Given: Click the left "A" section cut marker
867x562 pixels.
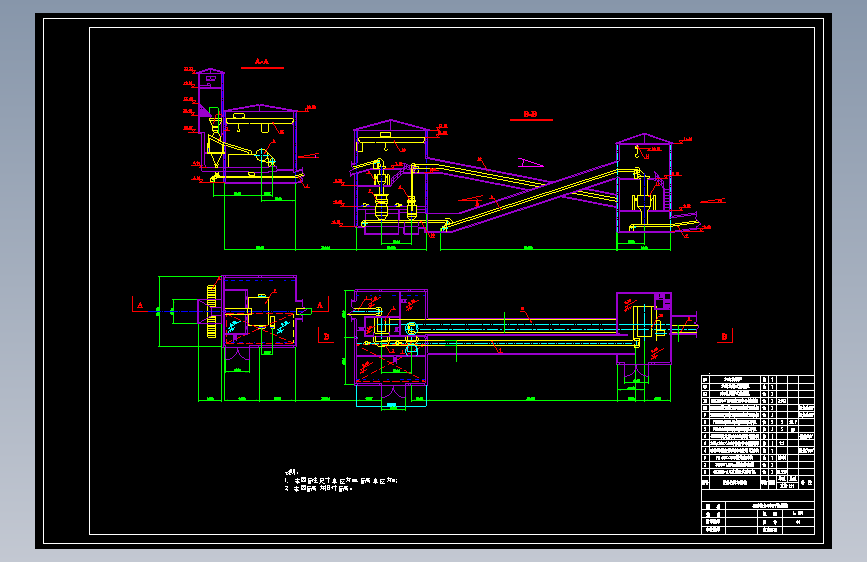Looking at the screenshot, I should [140, 305].
